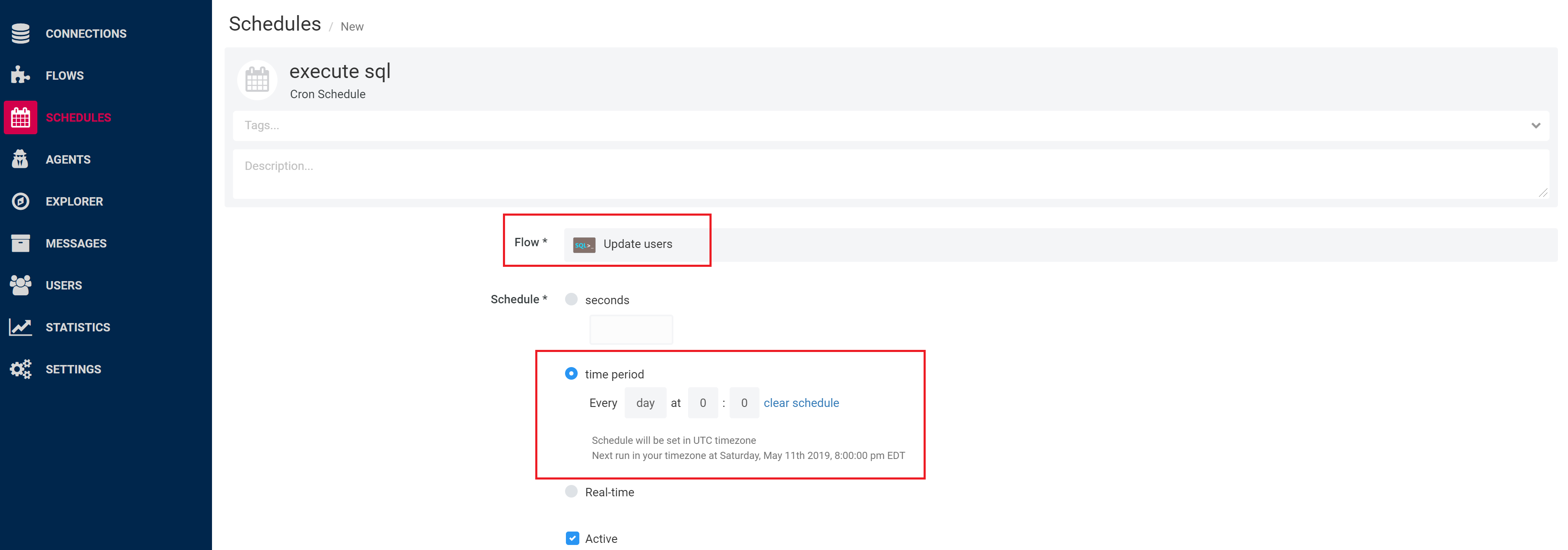Click the seconds value input box
Screen dimensions: 1568x550
click(x=631, y=330)
